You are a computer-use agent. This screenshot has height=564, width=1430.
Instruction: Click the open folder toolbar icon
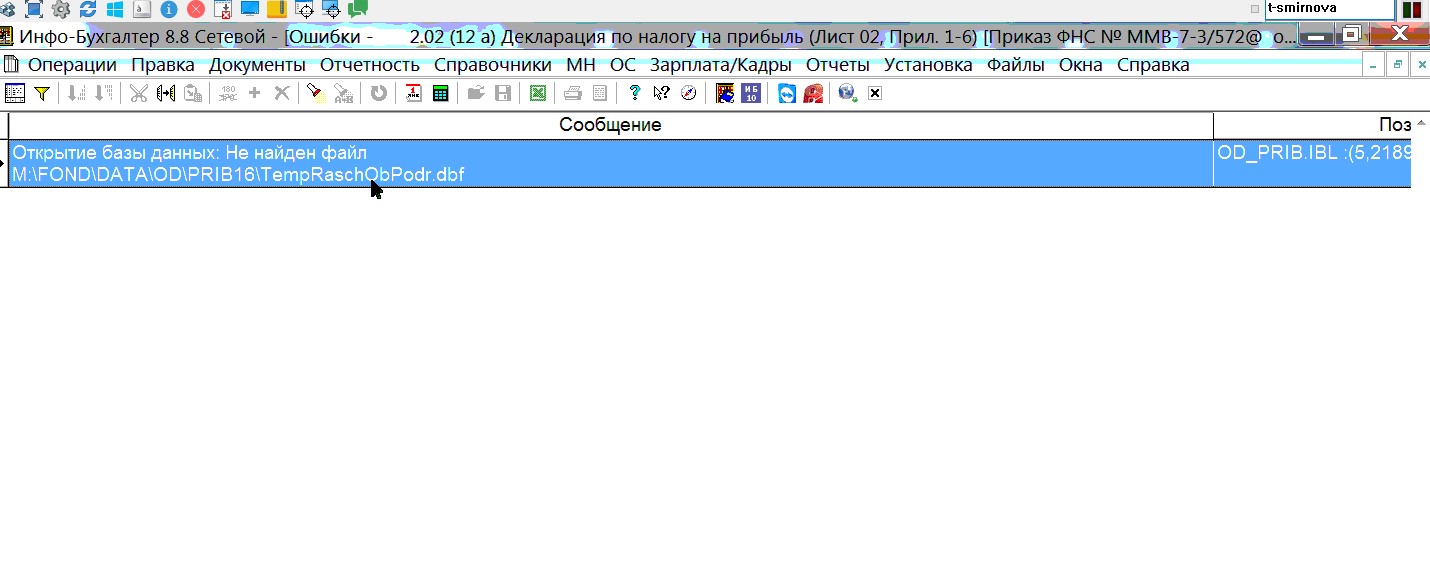(x=476, y=94)
